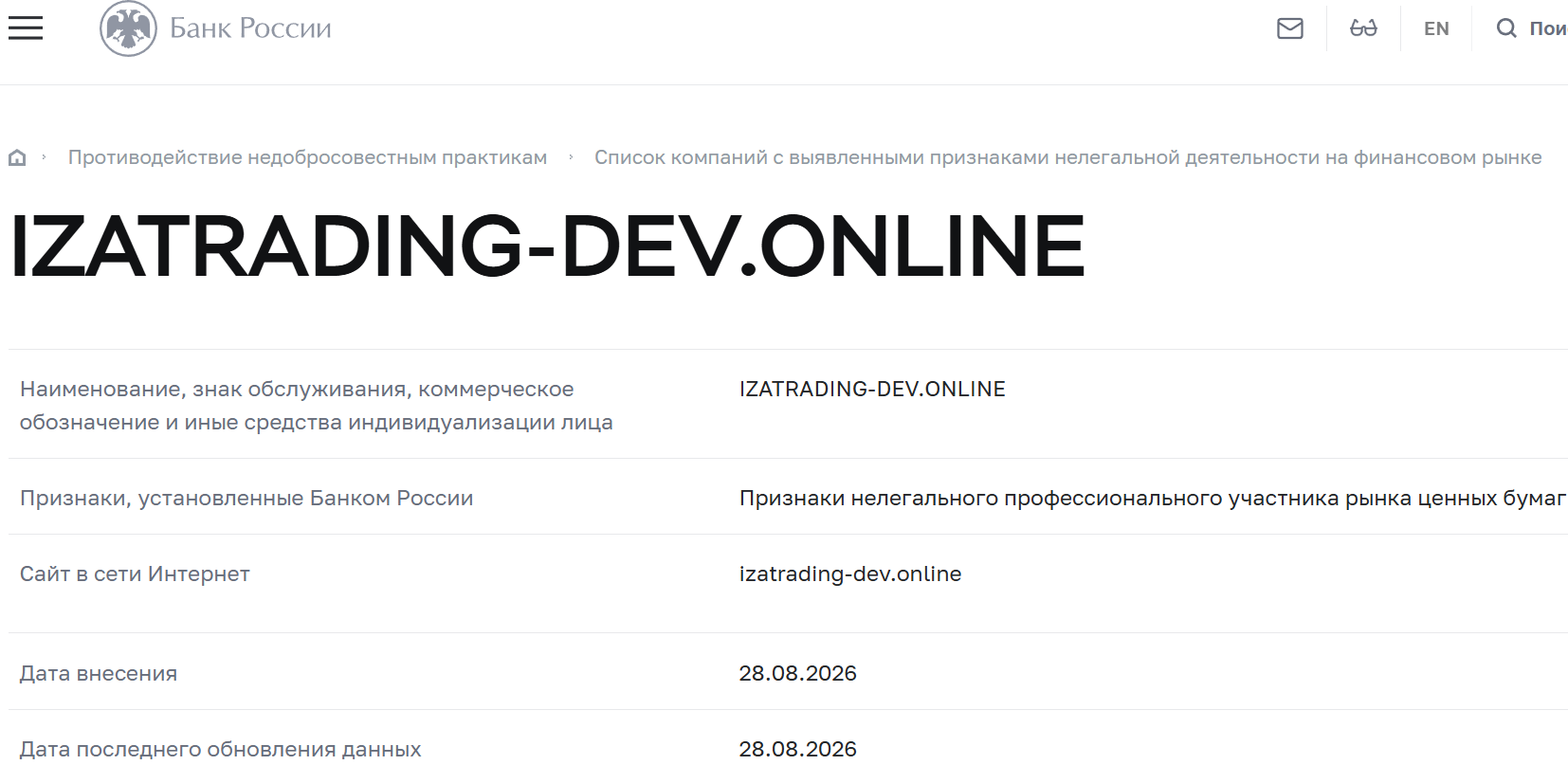Select the Сайт в сети Интернет label
Viewport: 1568px width, 783px height.
(135, 574)
